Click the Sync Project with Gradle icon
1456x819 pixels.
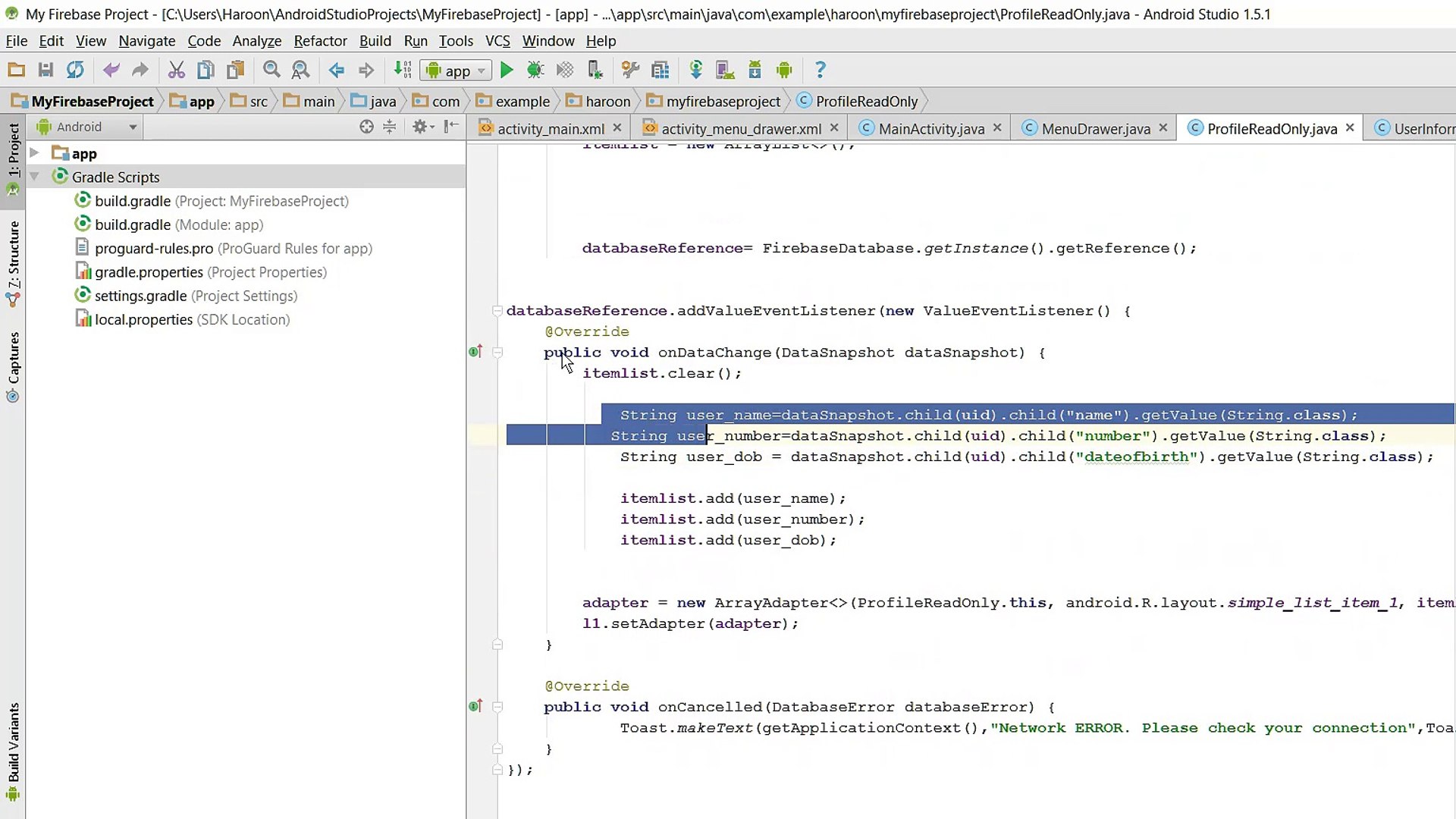tap(695, 71)
